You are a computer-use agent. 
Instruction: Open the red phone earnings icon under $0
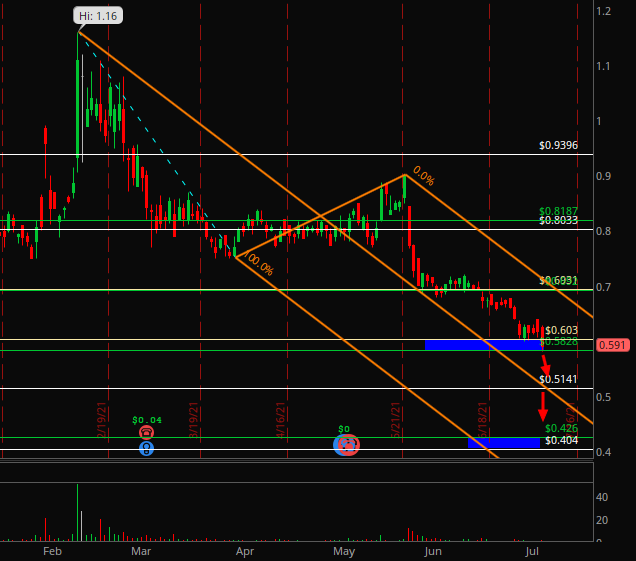[x=349, y=445]
